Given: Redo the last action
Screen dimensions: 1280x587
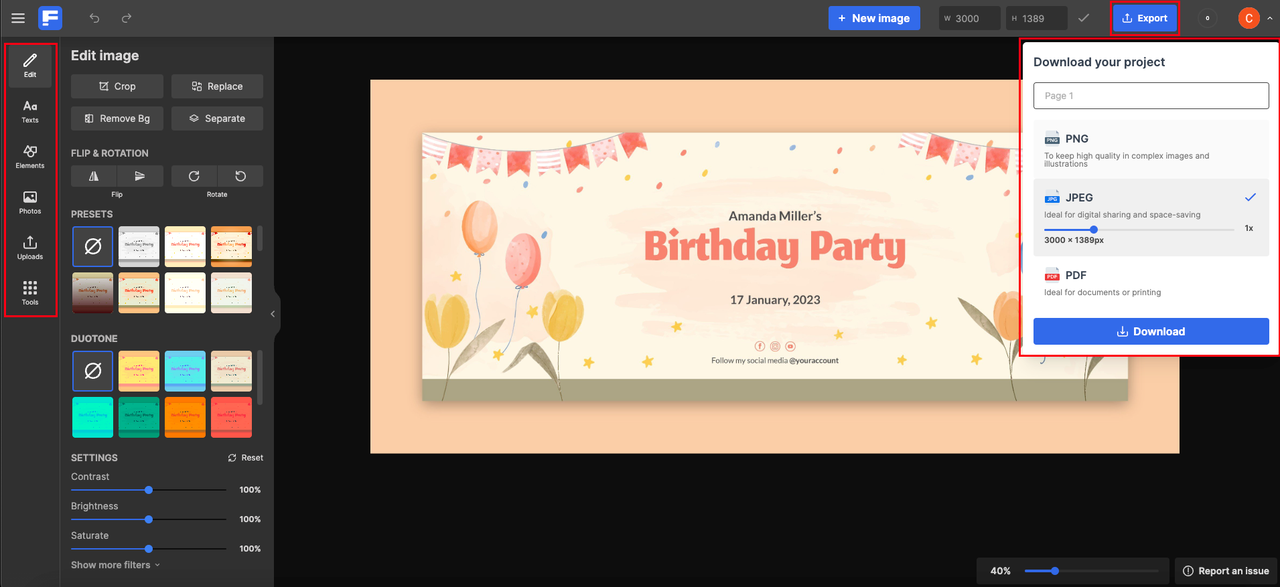Looking at the screenshot, I should pyautogui.click(x=126, y=18).
